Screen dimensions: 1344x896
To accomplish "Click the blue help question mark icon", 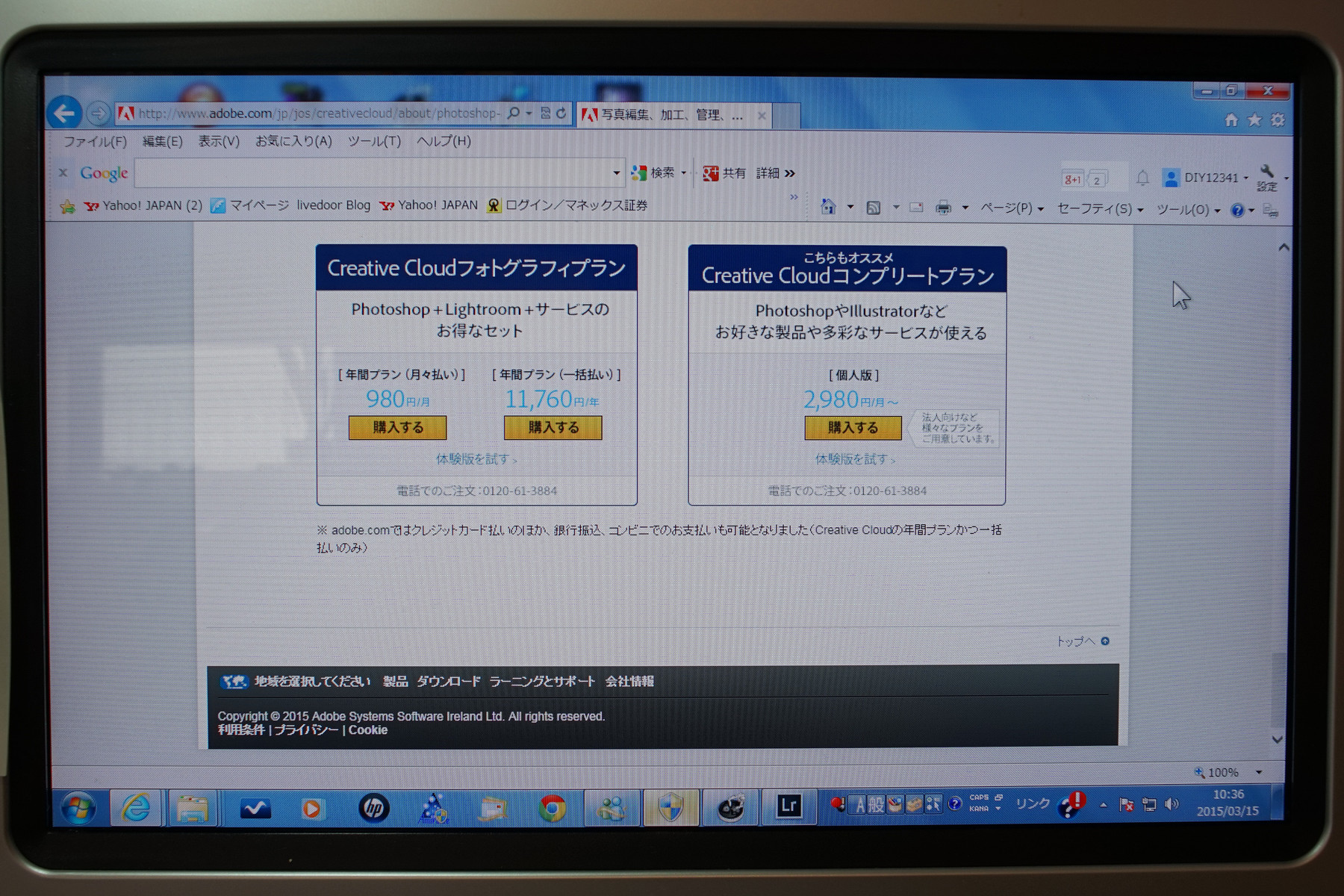I will (1237, 211).
